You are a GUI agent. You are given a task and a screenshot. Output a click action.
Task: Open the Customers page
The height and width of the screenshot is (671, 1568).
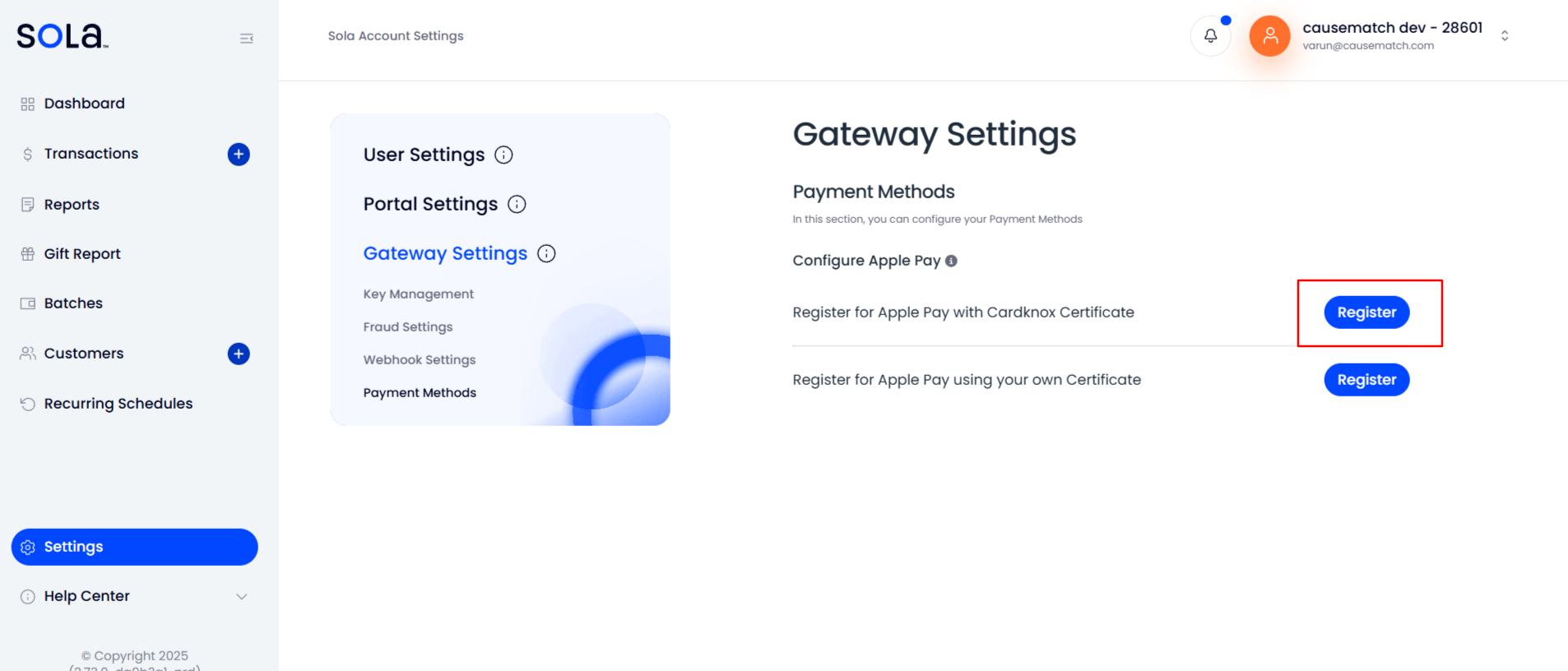(84, 354)
